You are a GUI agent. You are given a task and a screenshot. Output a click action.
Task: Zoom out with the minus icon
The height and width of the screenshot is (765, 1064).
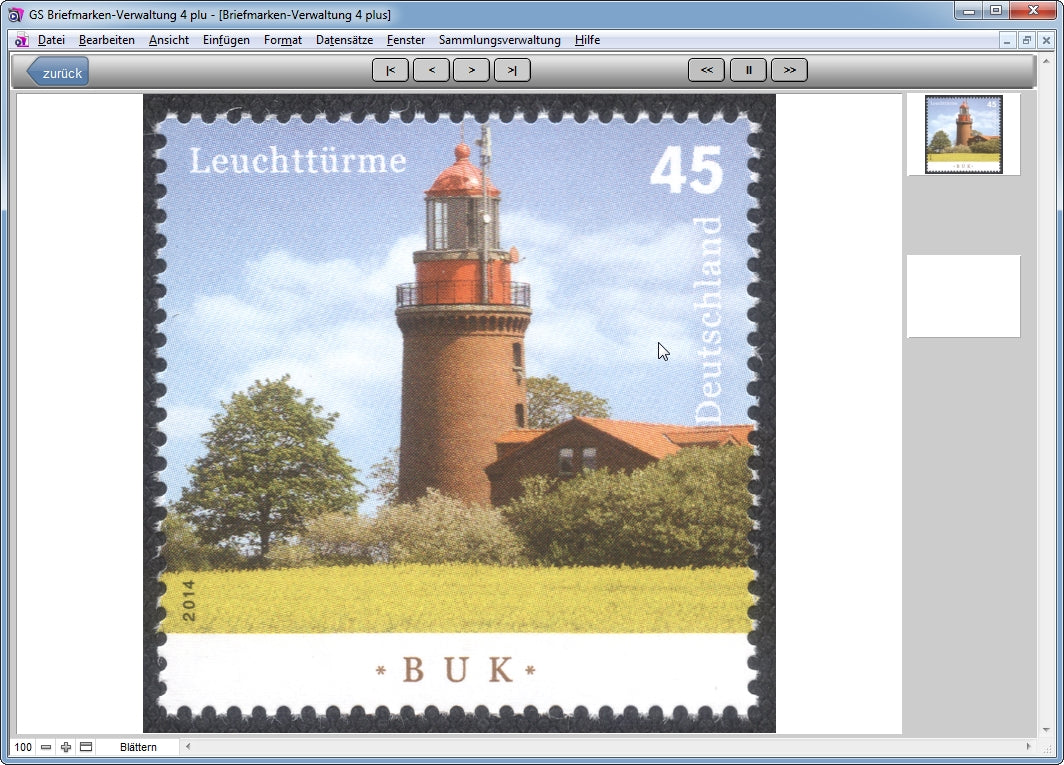[x=46, y=747]
